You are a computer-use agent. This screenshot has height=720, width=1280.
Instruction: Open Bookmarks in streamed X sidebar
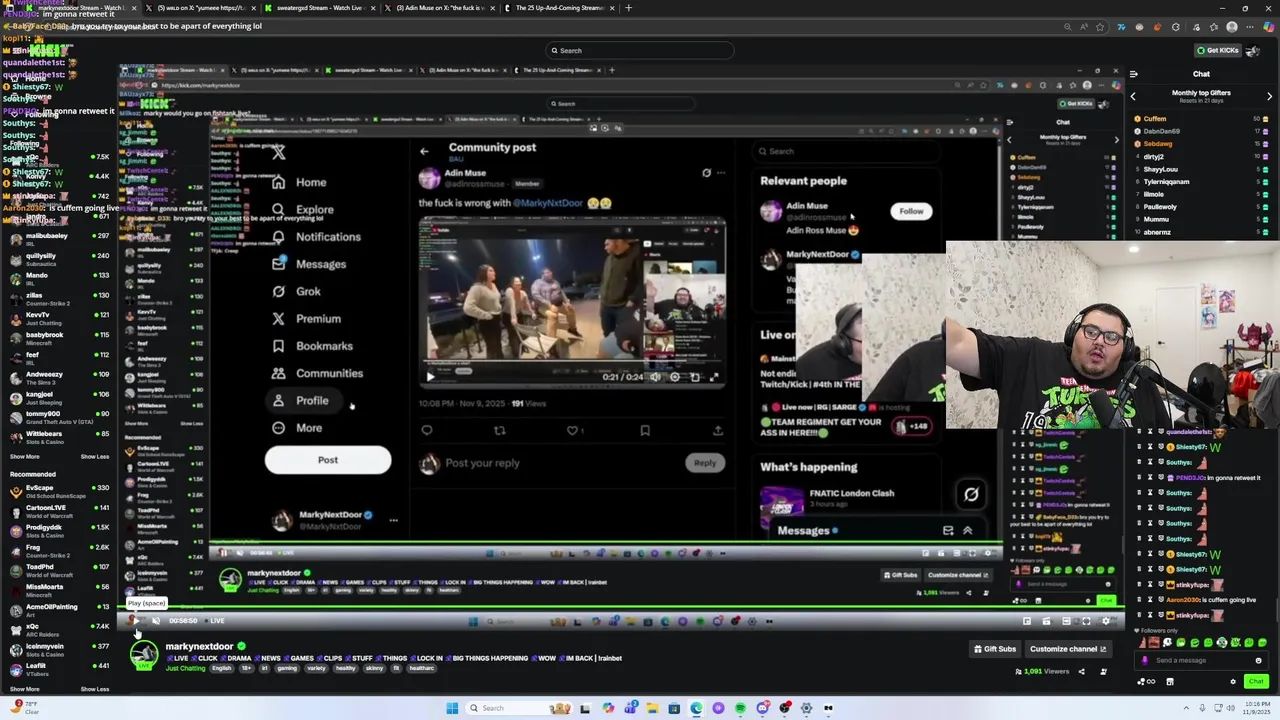pyautogui.click(x=312, y=346)
